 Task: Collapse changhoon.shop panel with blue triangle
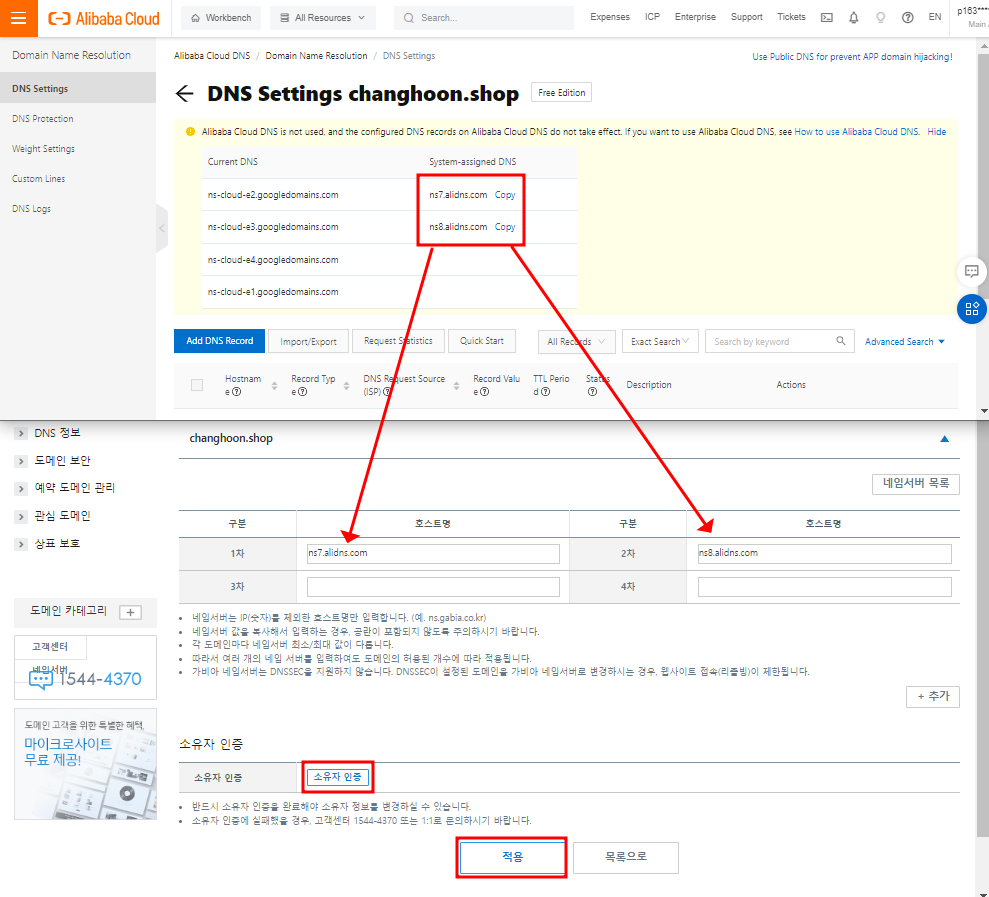[x=944, y=439]
